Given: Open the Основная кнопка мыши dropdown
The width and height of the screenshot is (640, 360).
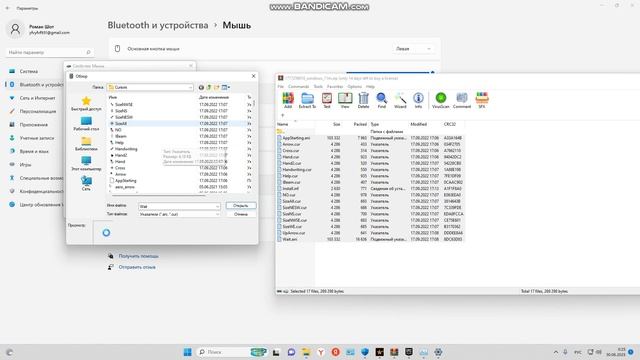Looking at the screenshot, I should point(413,49).
